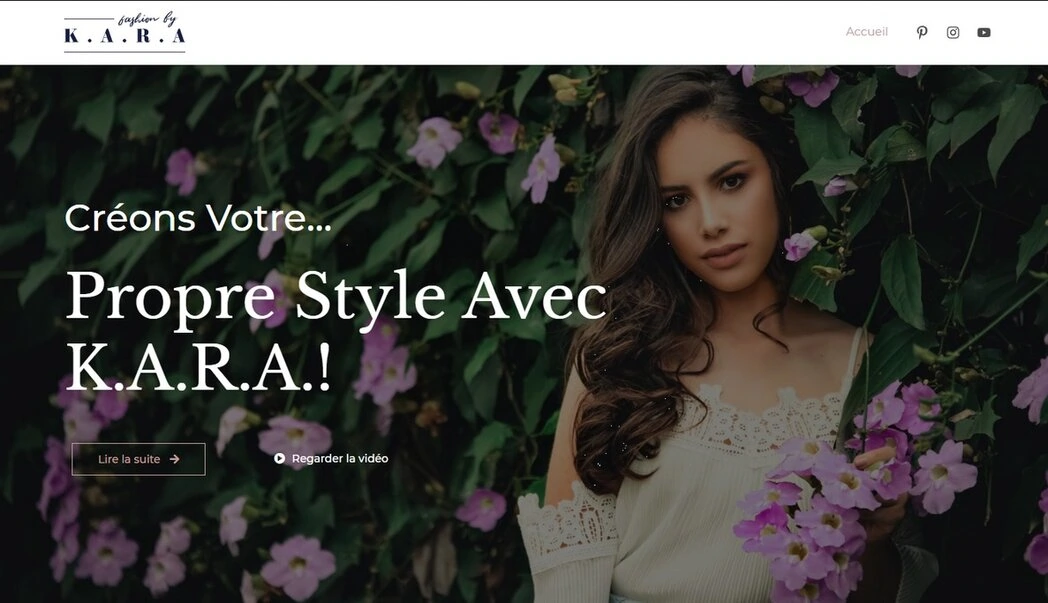This screenshot has width=1048, height=603.
Task: Click the empty white header bar area
Action: click(508, 32)
